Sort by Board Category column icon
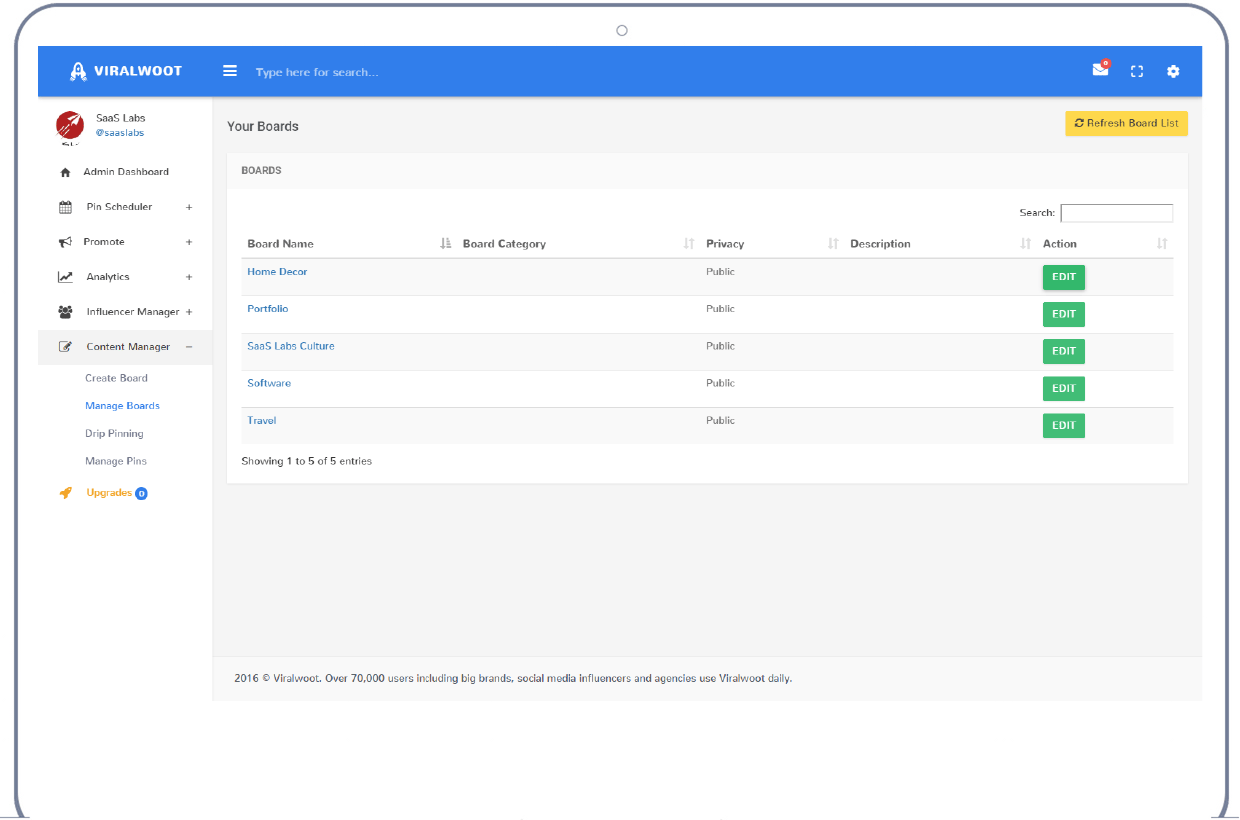 point(689,244)
